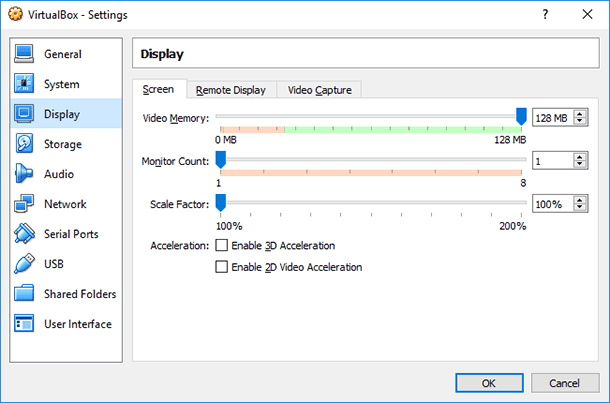The width and height of the screenshot is (610, 403).
Task: Click the Monitor Count slider handle
Action: click(221, 160)
